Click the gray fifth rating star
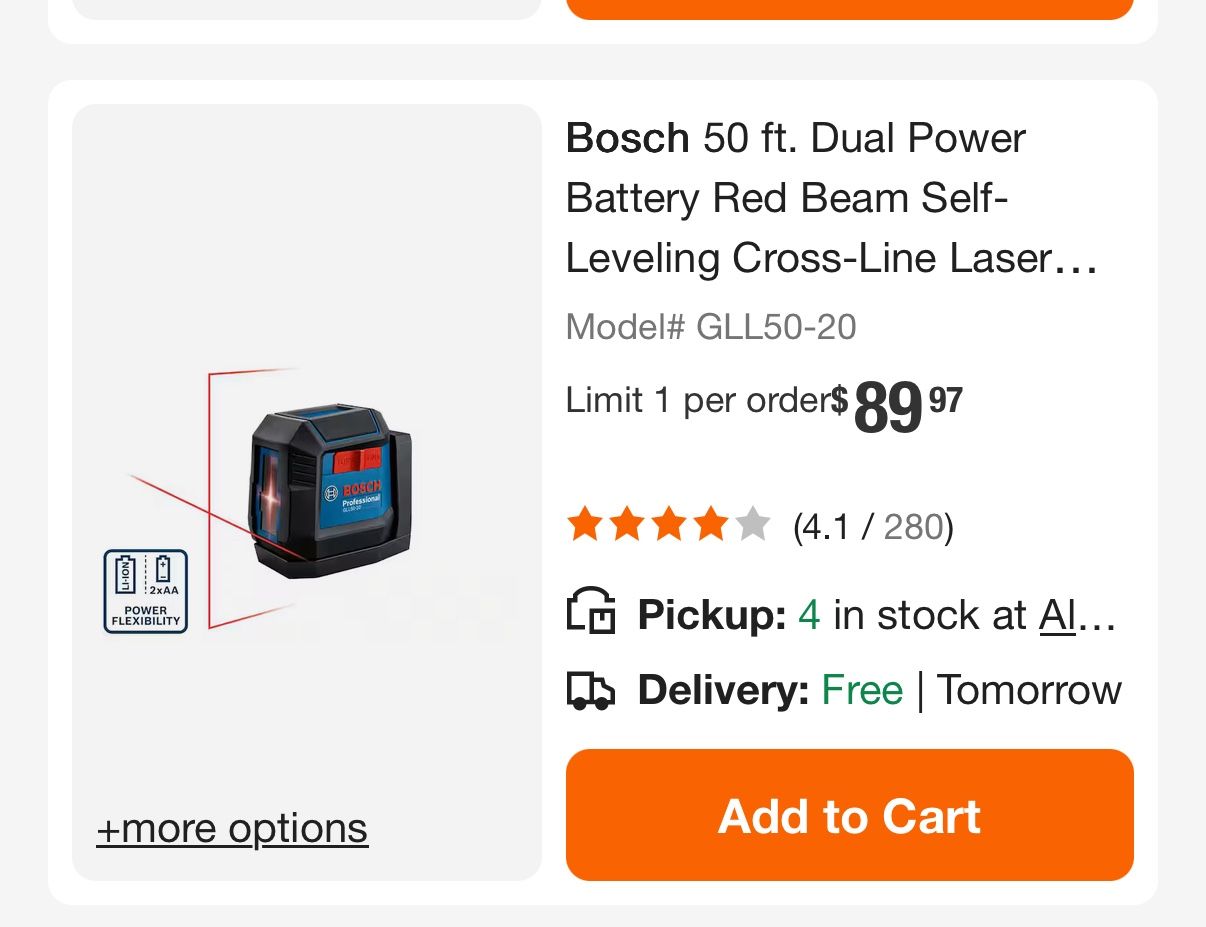The height and width of the screenshot is (927, 1206). coord(753,525)
